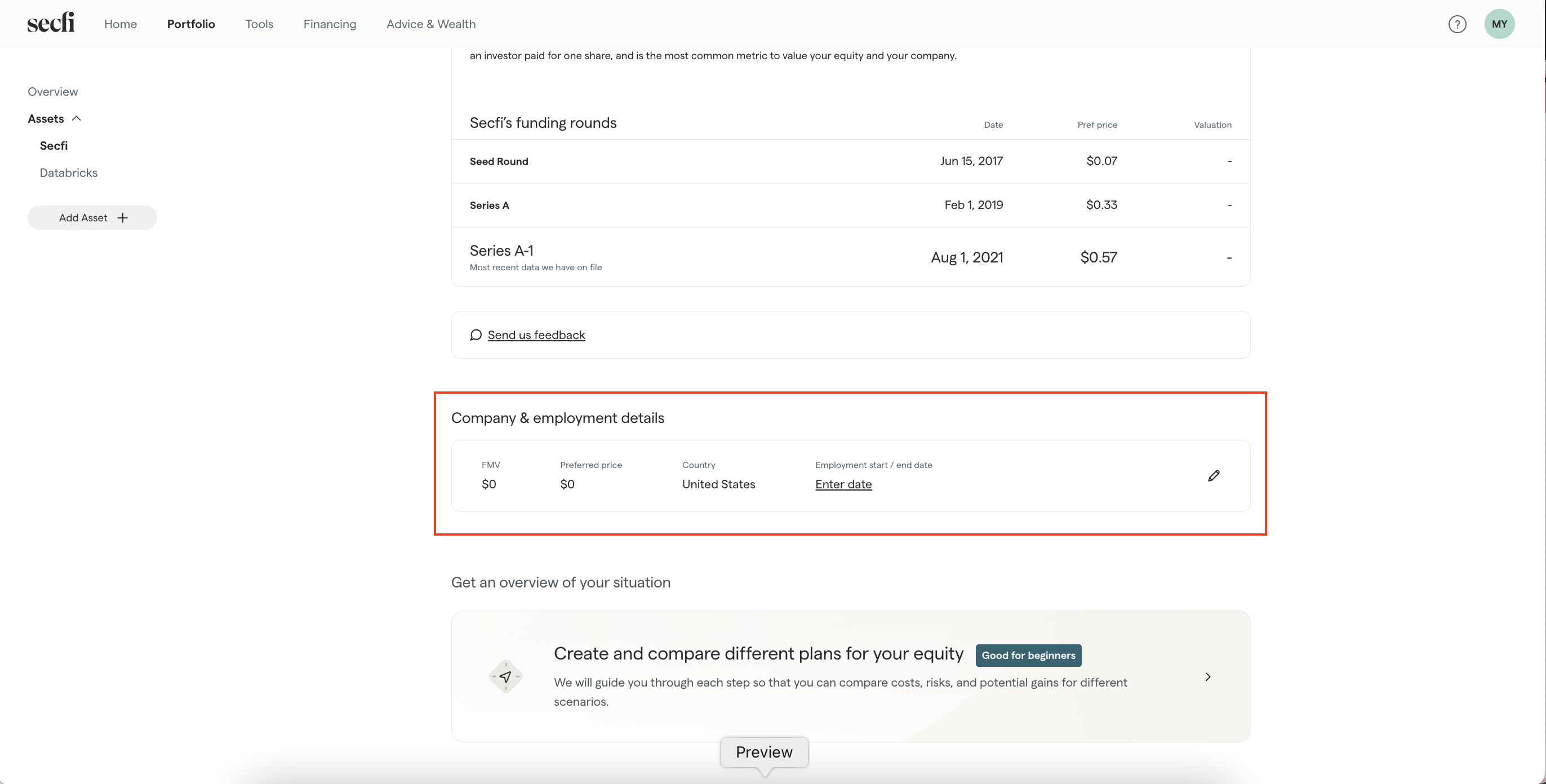Open the Financing menu item
1546x784 pixels.
pyautogui.click(x=330, y=24)
